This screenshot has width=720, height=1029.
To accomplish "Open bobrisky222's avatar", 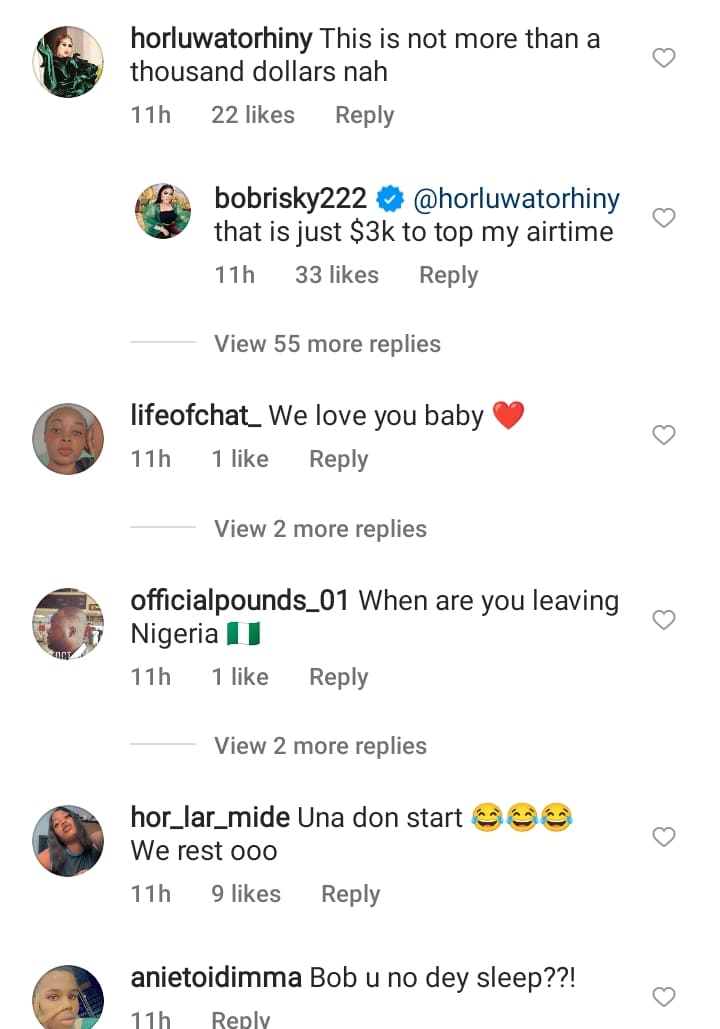I will click(x=163, y=211).
